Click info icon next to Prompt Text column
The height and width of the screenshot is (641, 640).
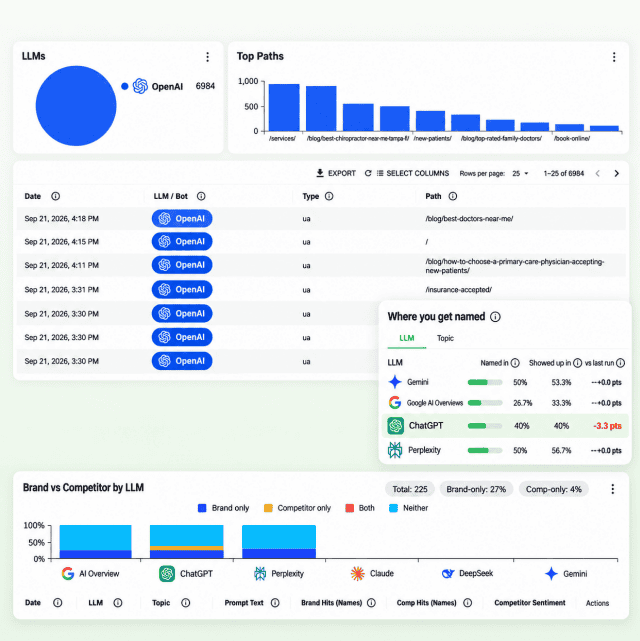[275, 603]
